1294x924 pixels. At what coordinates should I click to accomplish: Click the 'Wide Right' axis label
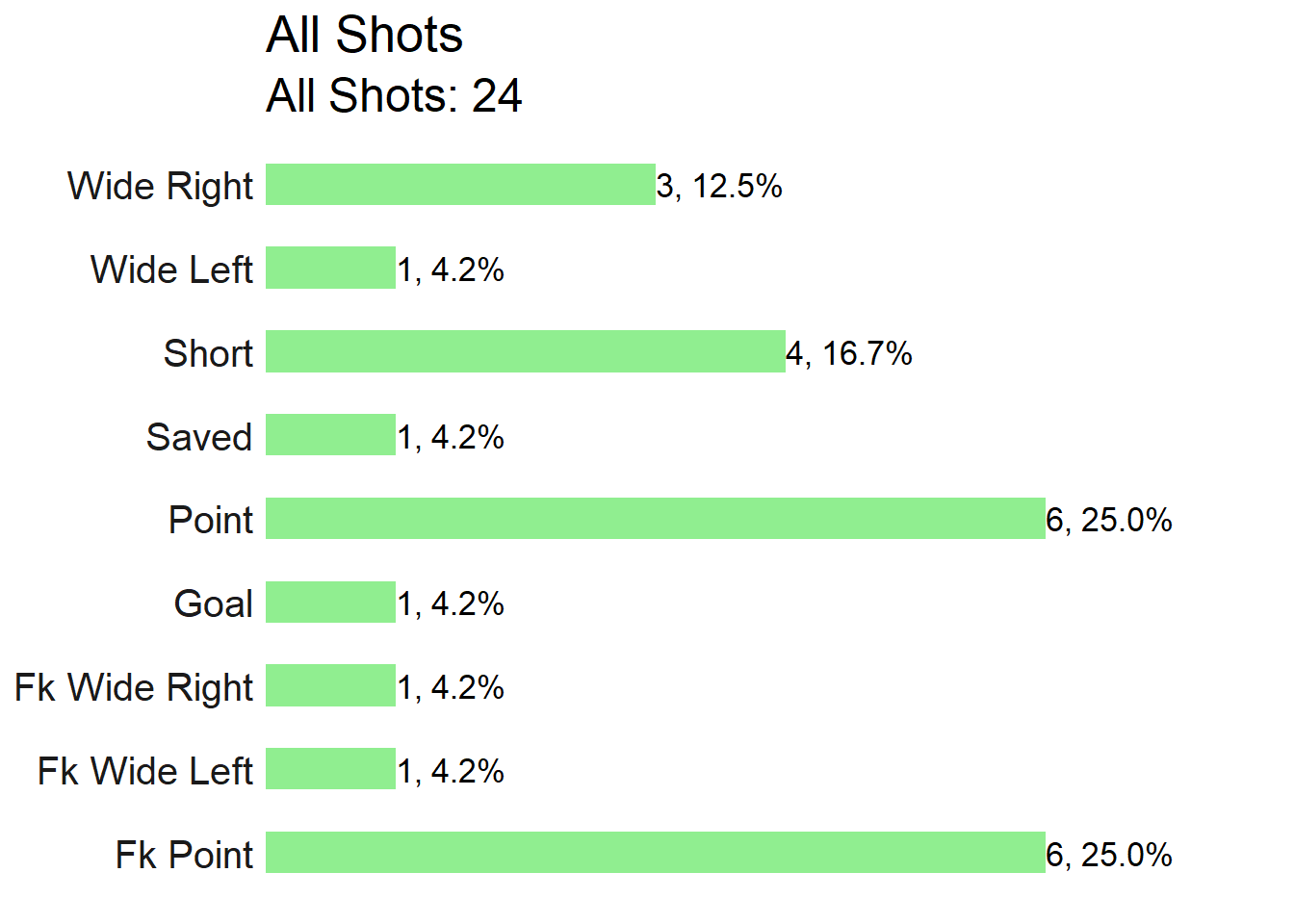tap(160, 187)
